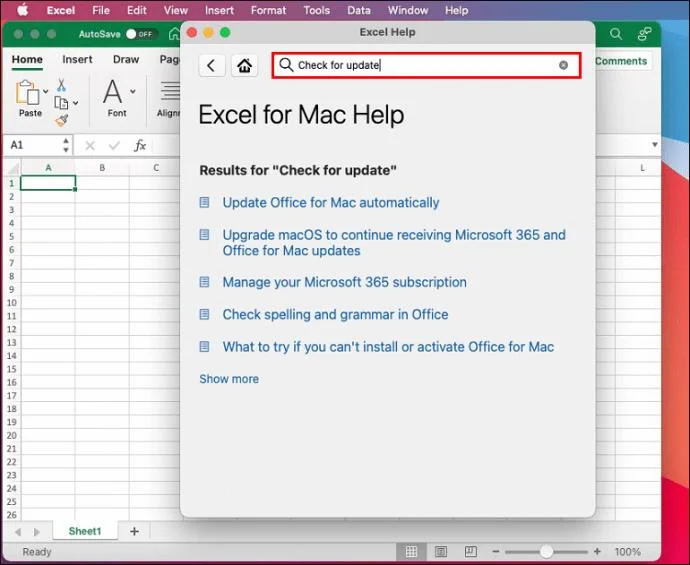
Task: Click the zoom slider handle
Action: pyautogui.click(x=546, y=551)
